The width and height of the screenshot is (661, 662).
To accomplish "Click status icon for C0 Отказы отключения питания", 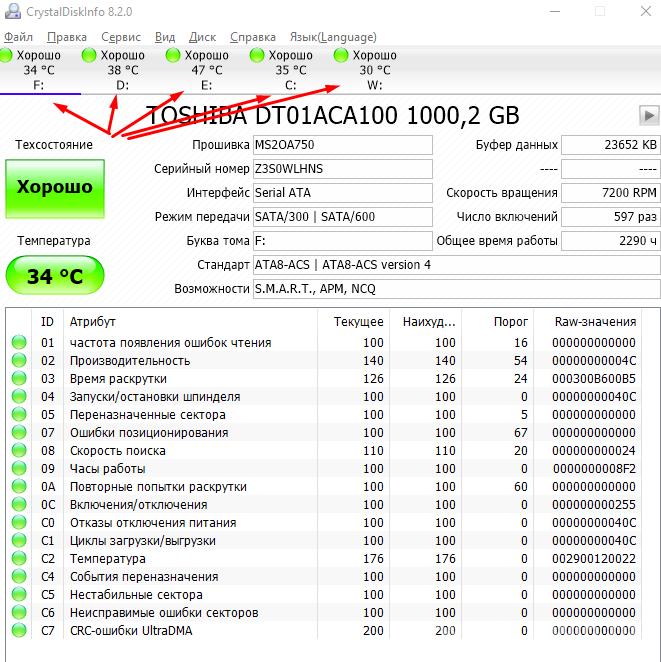I will pos(19,523).
